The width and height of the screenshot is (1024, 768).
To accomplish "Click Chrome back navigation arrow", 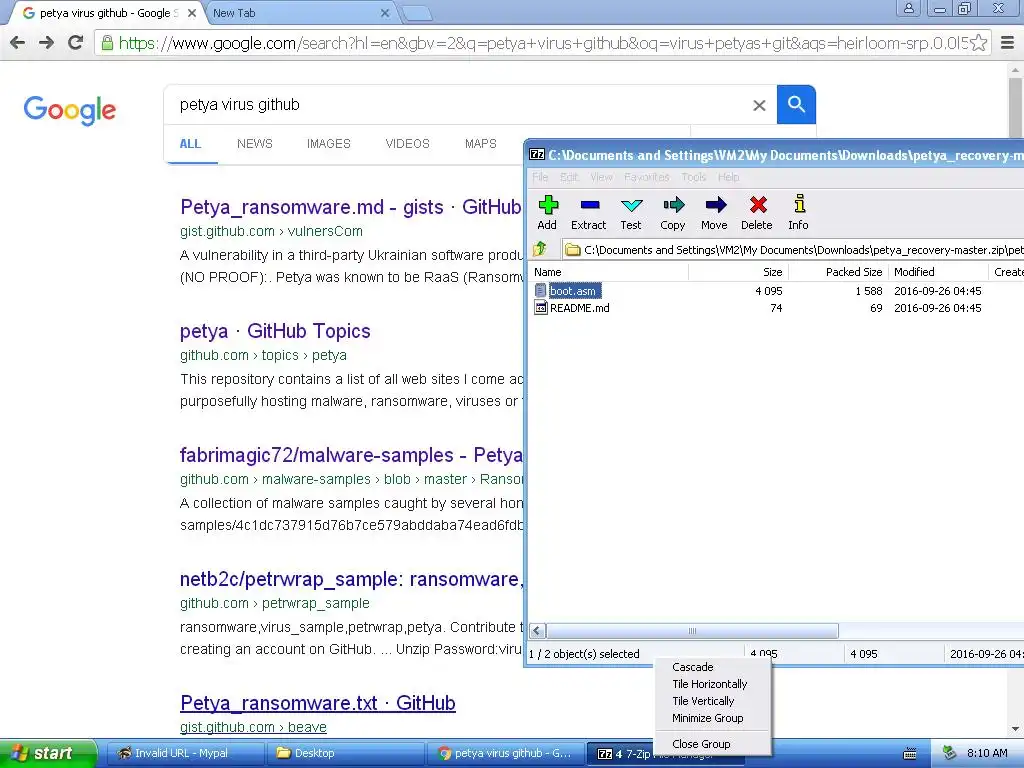I will tap(18, 43).
